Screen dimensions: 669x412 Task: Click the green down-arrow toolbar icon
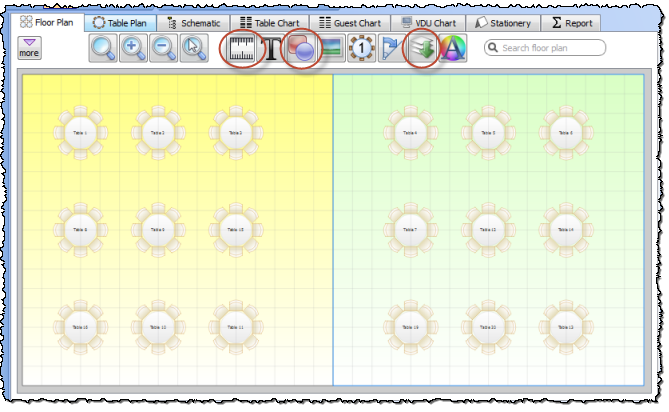(421, 48)
